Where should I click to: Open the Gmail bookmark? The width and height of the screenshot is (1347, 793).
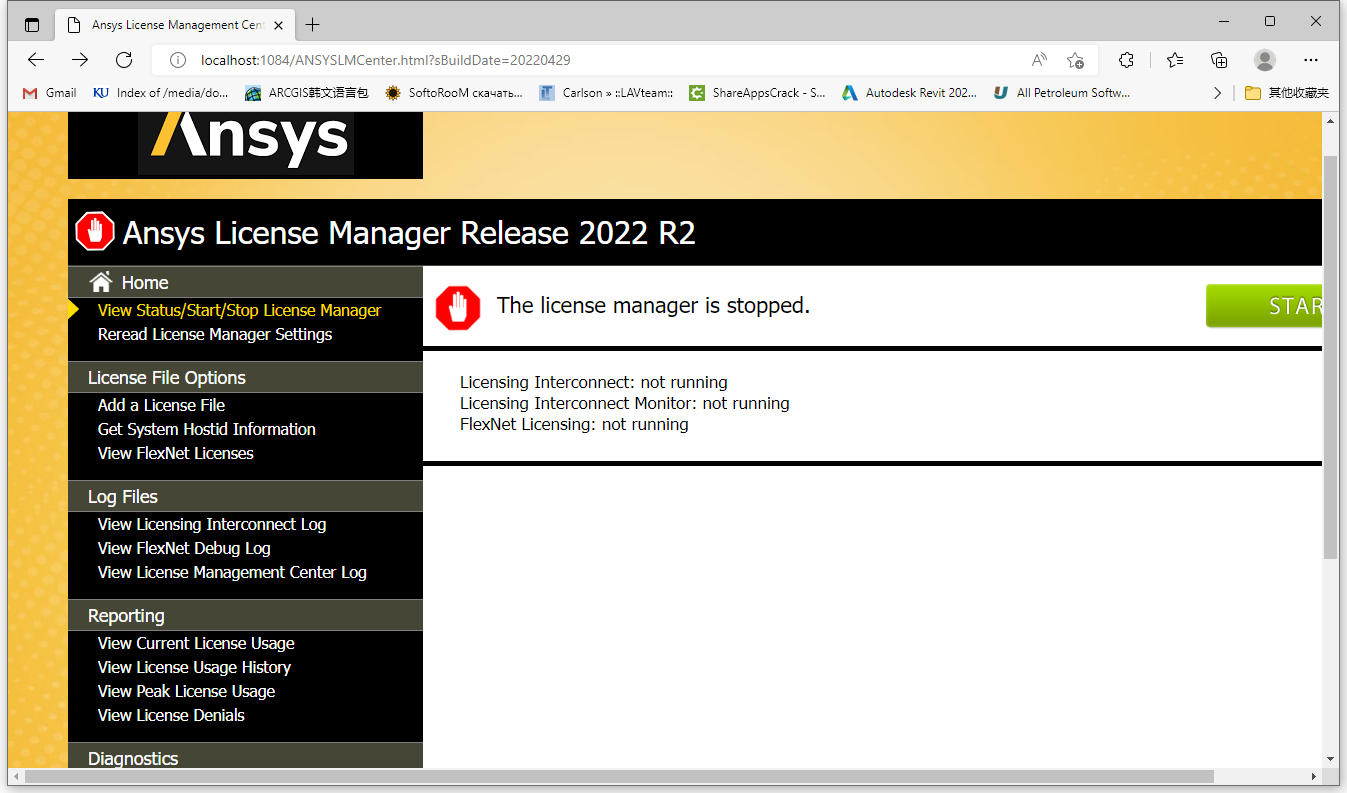pyautogui.click(x=49, y=93)
